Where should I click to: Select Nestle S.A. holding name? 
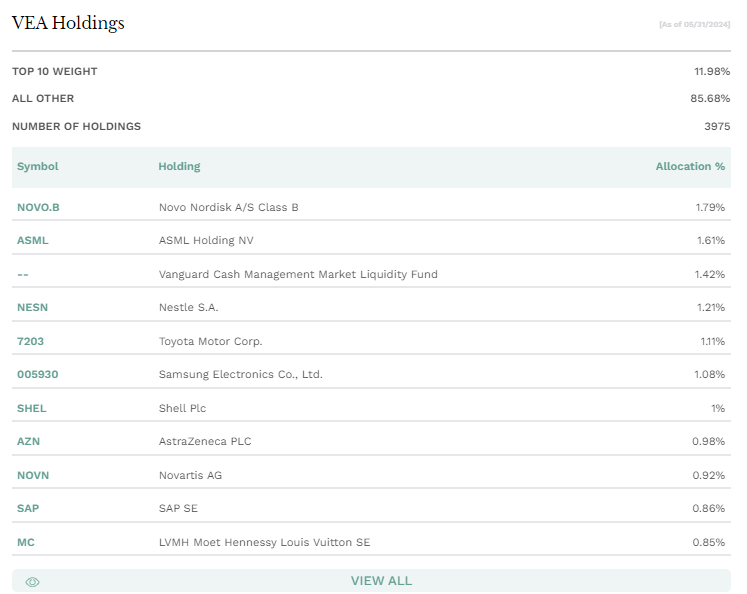189,307
